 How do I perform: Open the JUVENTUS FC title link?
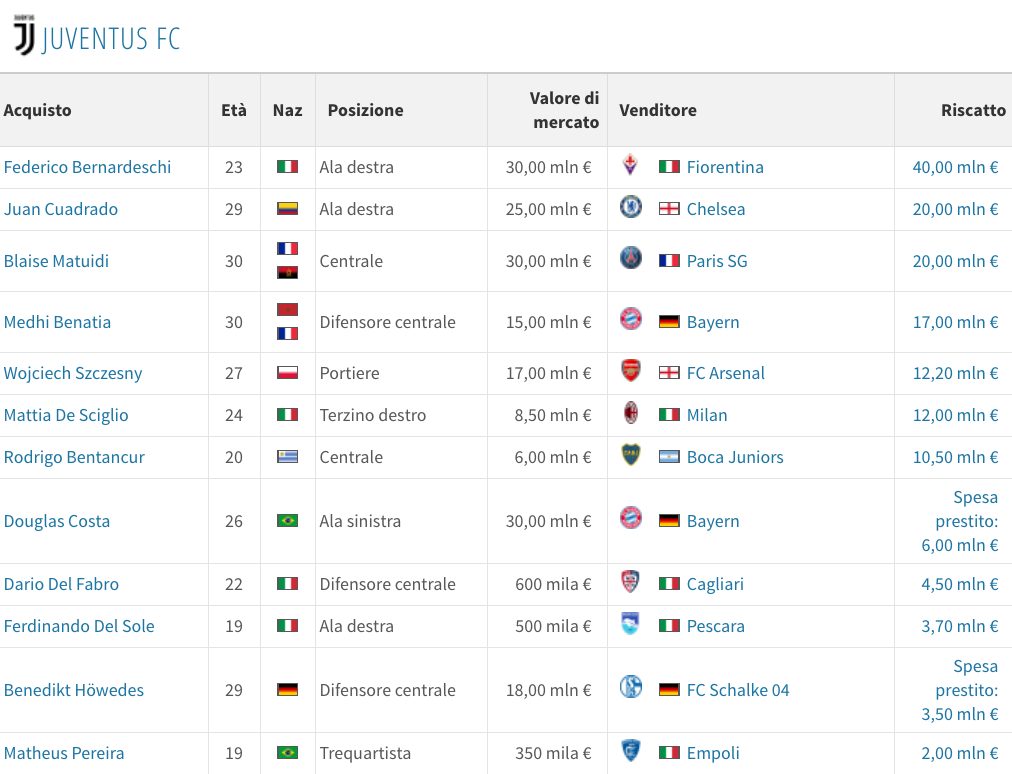pos(111,39)
